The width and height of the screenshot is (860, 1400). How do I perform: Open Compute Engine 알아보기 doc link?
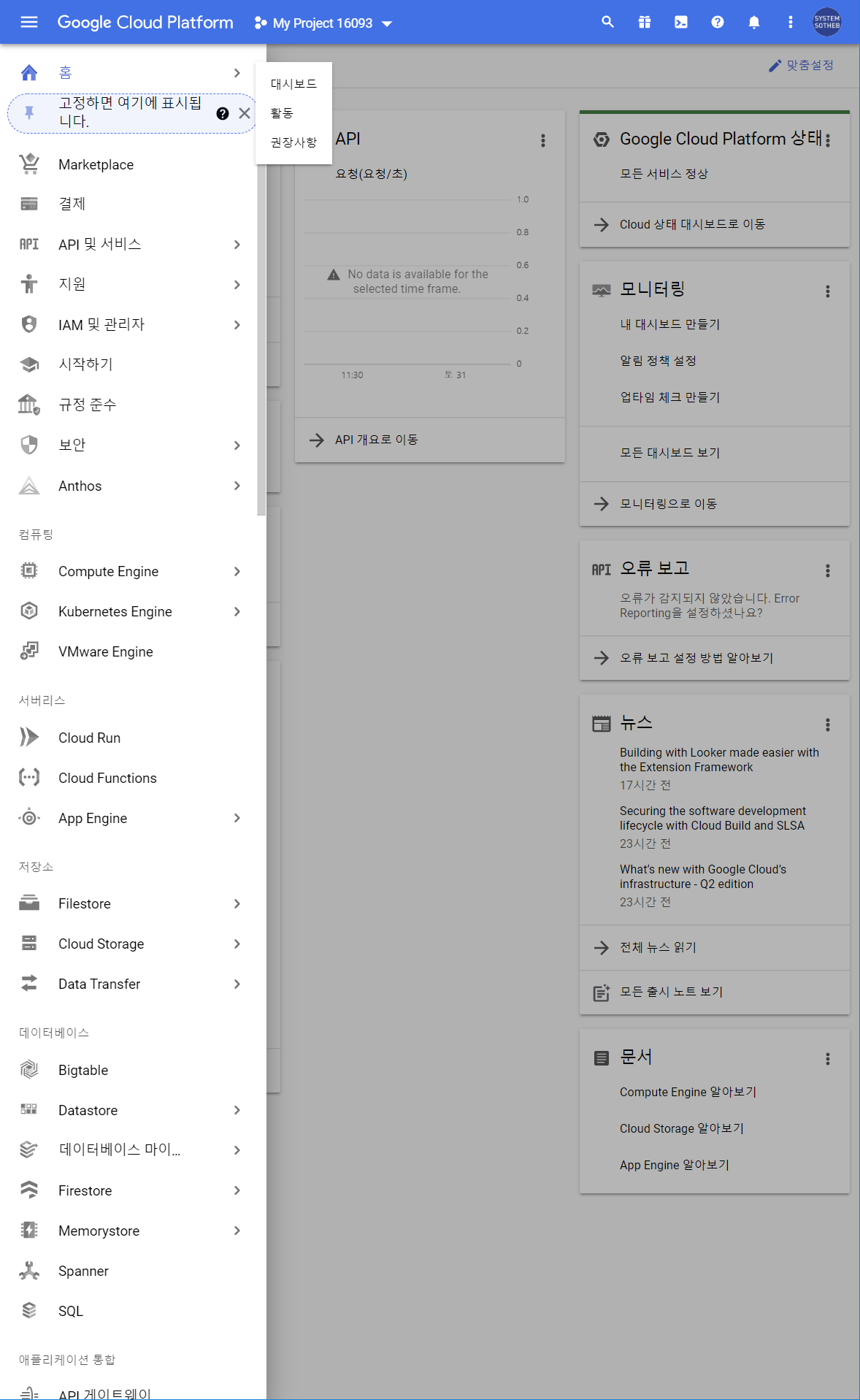coord(688,1092)
